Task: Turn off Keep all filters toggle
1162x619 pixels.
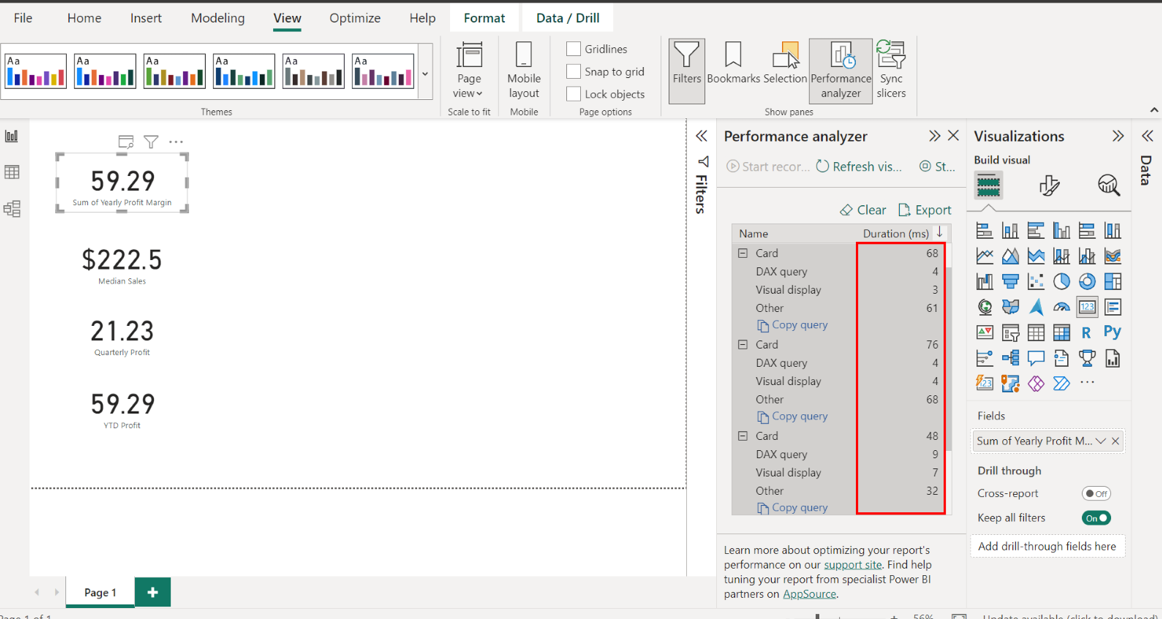Action: click(1096, 518)
